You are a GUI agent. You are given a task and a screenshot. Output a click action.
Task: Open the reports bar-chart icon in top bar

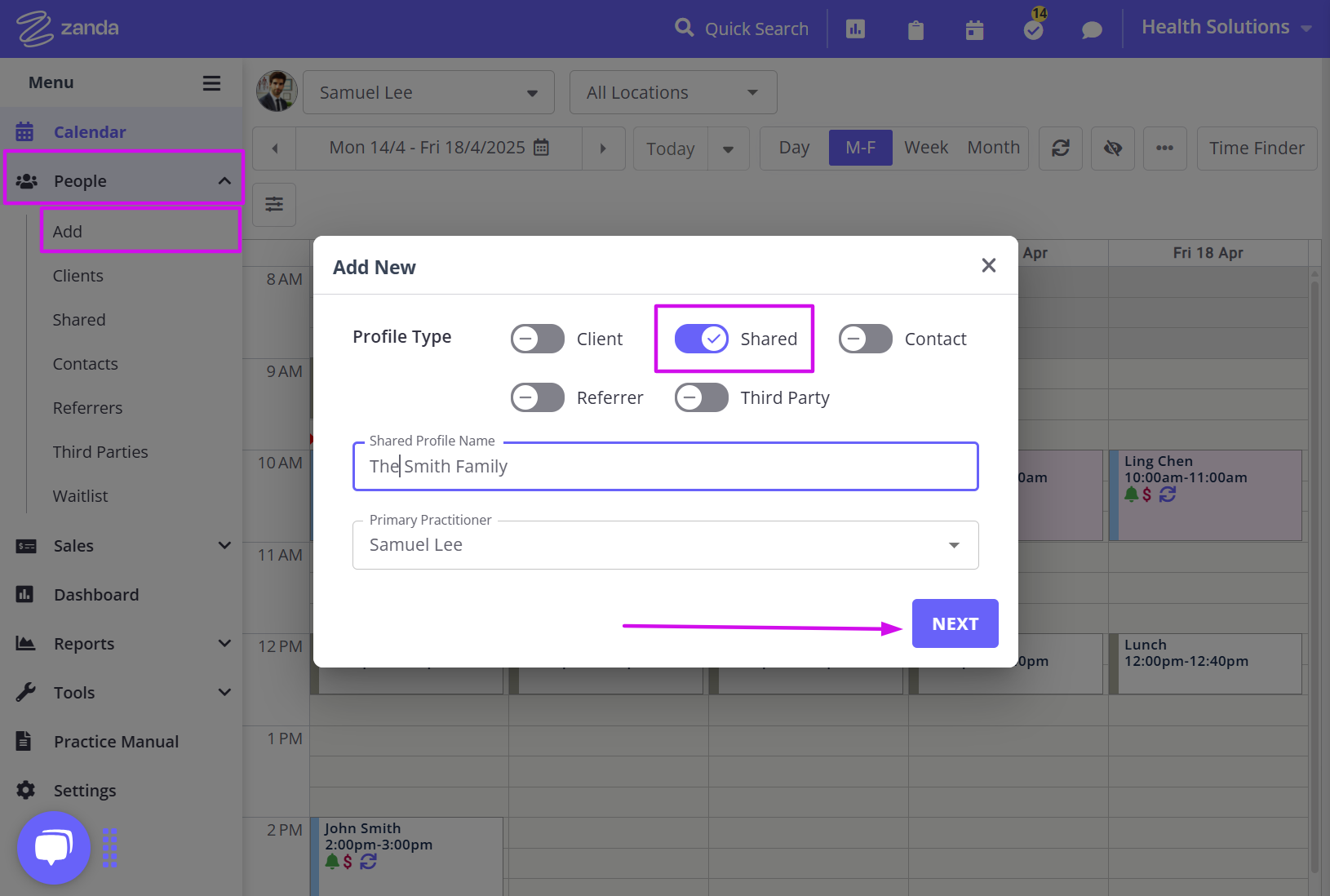click(x=854, y=29)
